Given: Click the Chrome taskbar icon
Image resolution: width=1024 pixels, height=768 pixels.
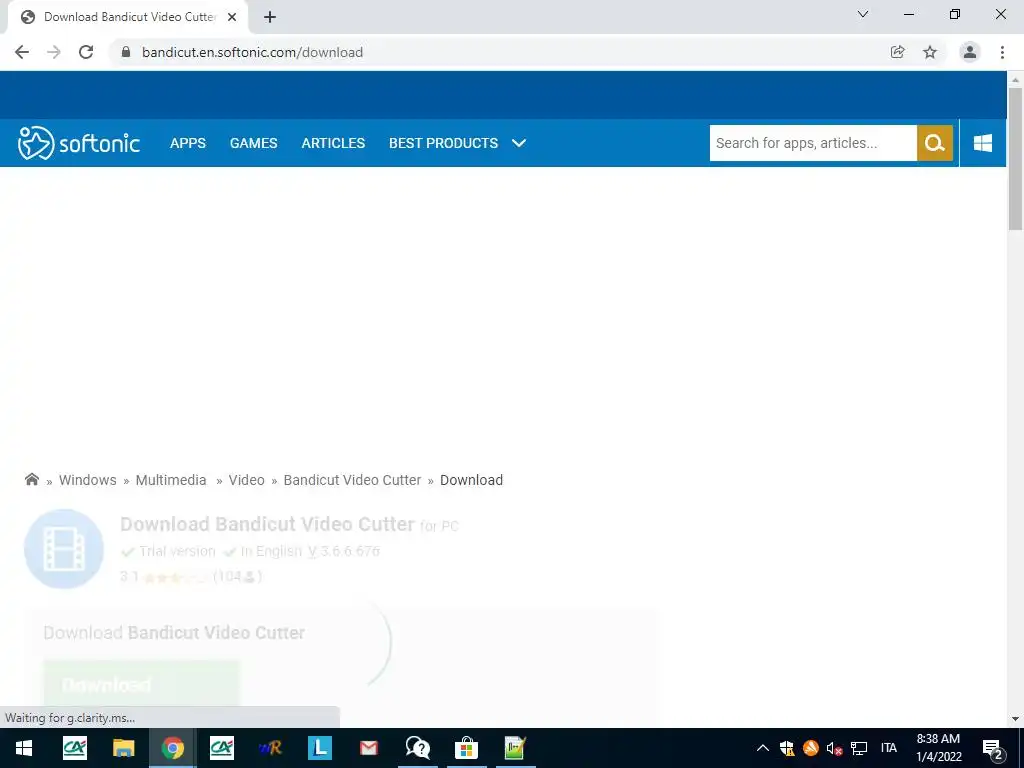Looking at the screenshot, I should (x=172, y=748).
